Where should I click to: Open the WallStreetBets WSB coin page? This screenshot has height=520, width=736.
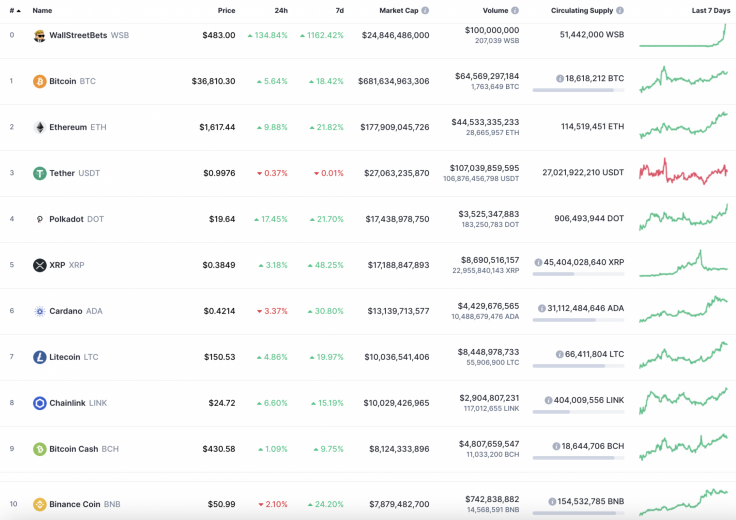point(89,35)
